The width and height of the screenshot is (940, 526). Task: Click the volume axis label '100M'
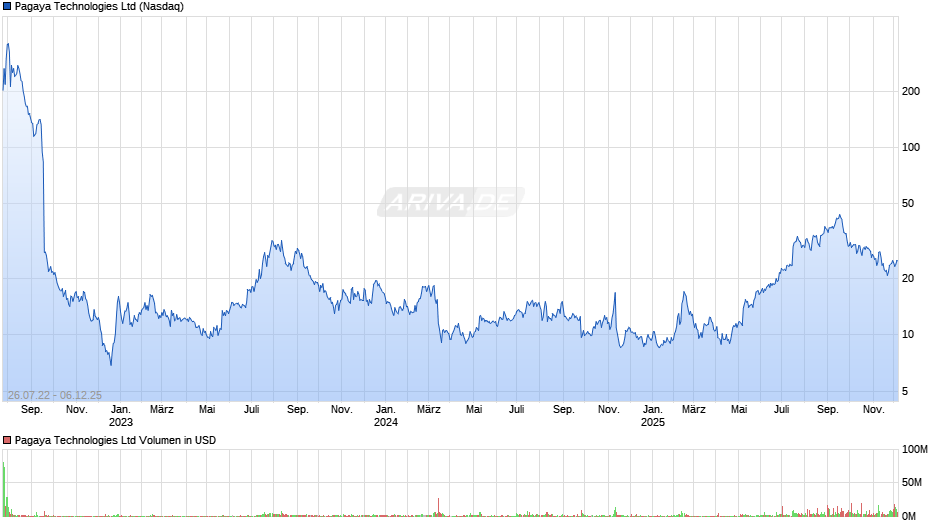click(915, 449)
